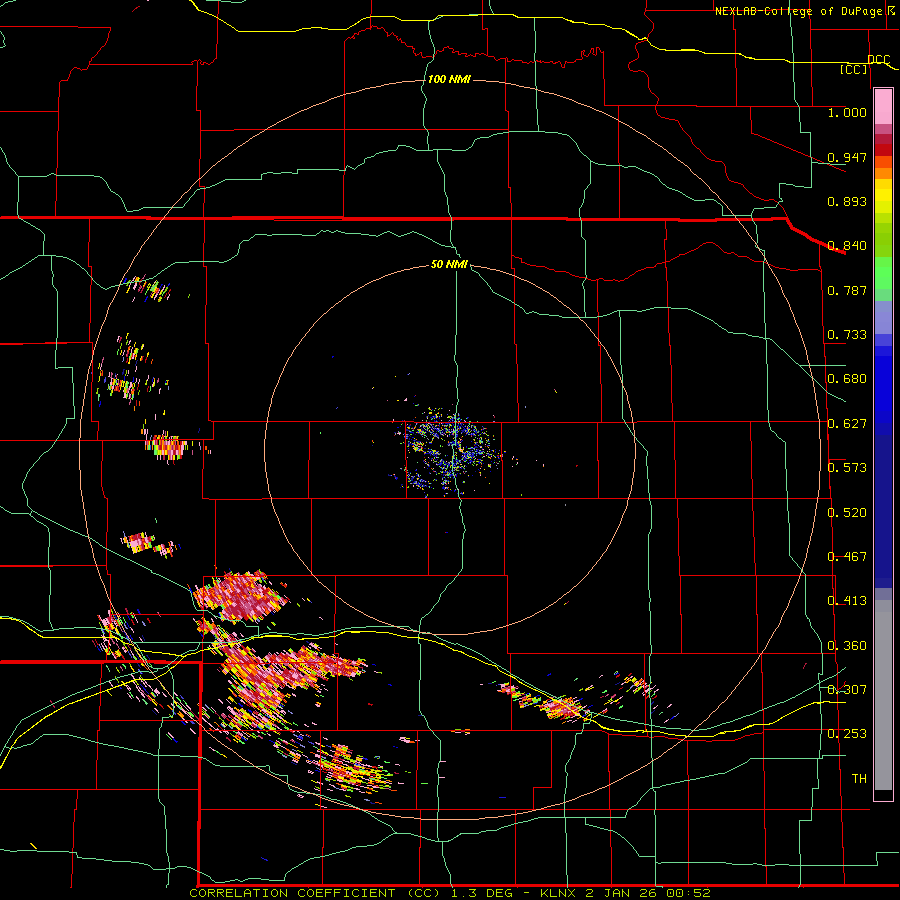Select the 1.000 scale value
The width and height of the screenshot is (900, 900).
click(847, 112)
